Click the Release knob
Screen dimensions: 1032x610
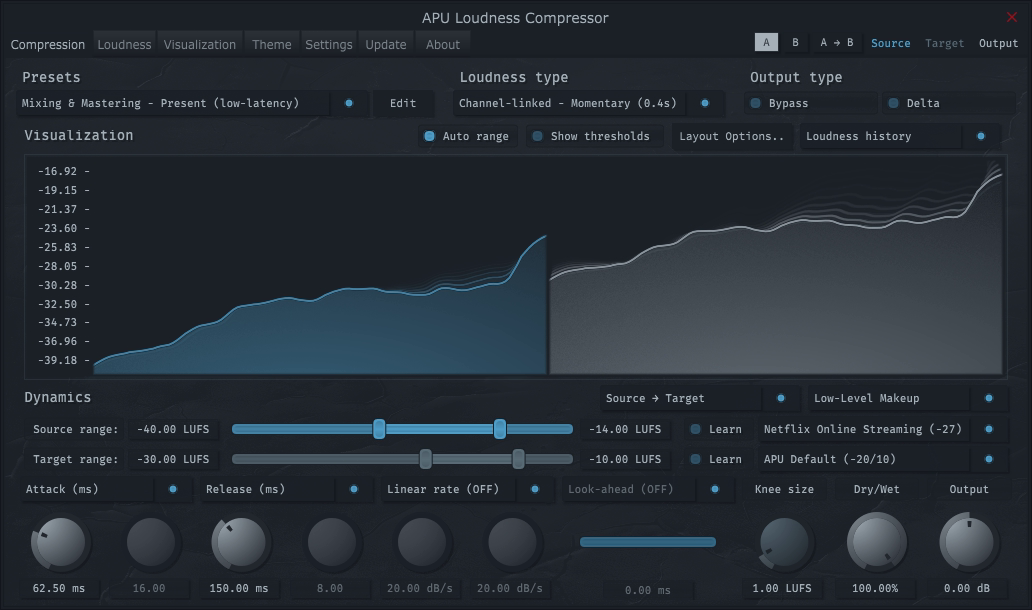(x=241, y=543)
